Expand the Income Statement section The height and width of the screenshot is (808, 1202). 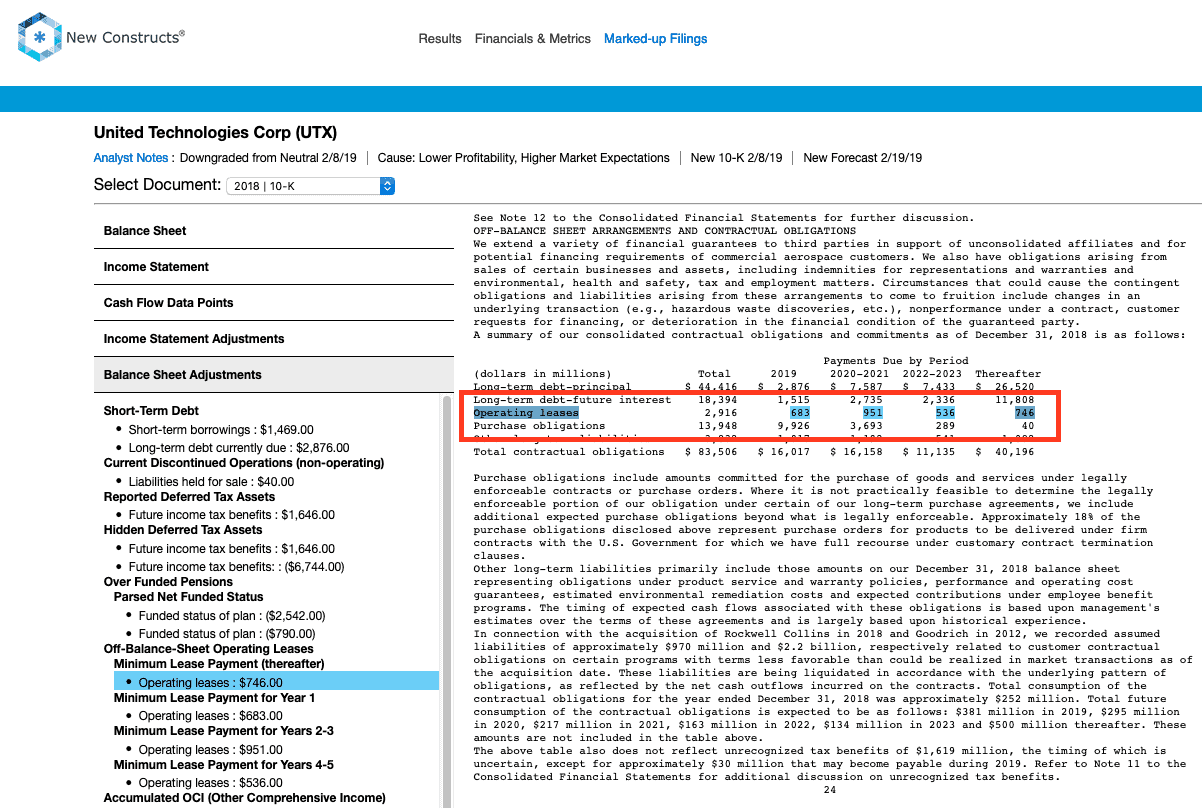[x=273, y=267]
